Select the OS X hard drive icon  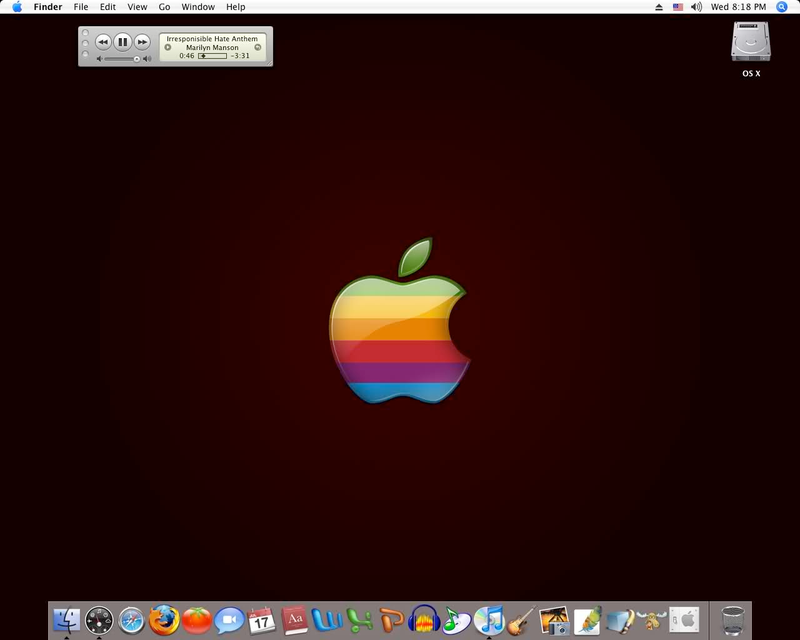[x=751, y=42]
